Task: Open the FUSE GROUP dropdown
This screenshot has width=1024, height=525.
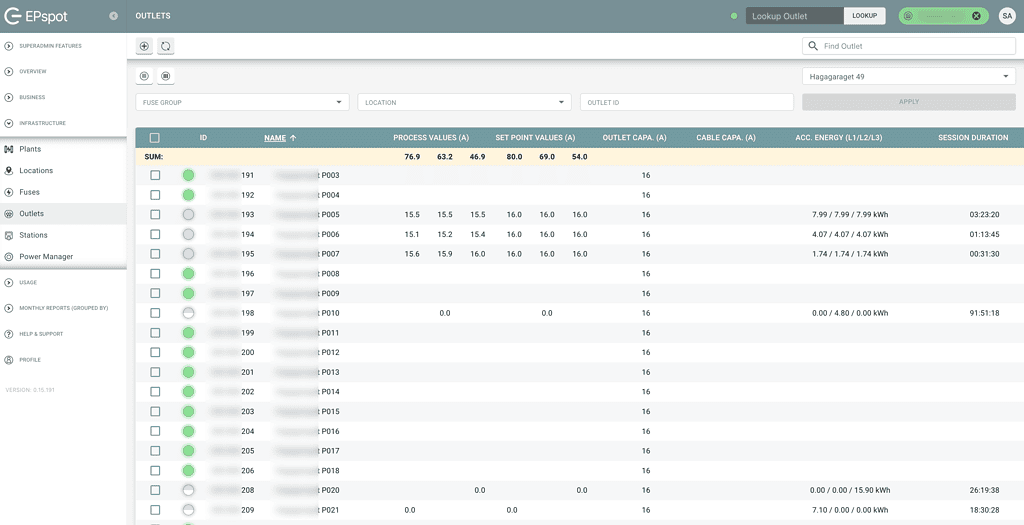Action: coord(242,102)
